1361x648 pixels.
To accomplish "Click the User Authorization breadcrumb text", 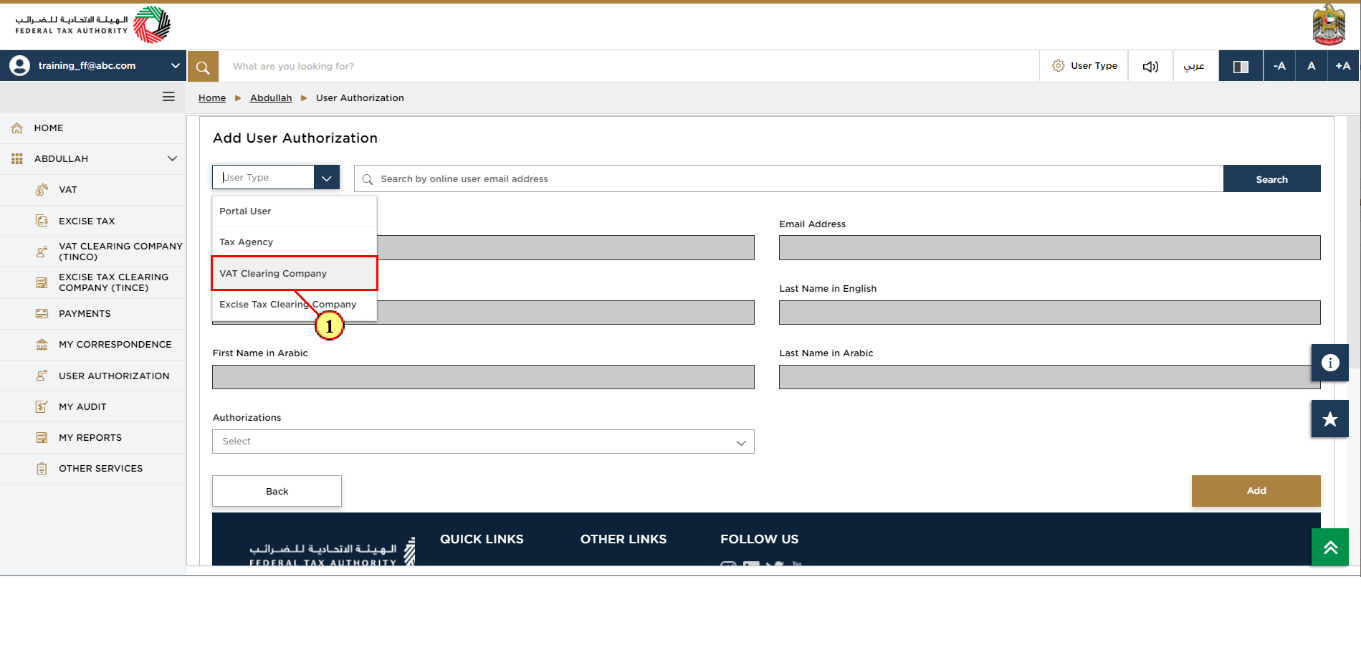I will [x=360, y=98].
